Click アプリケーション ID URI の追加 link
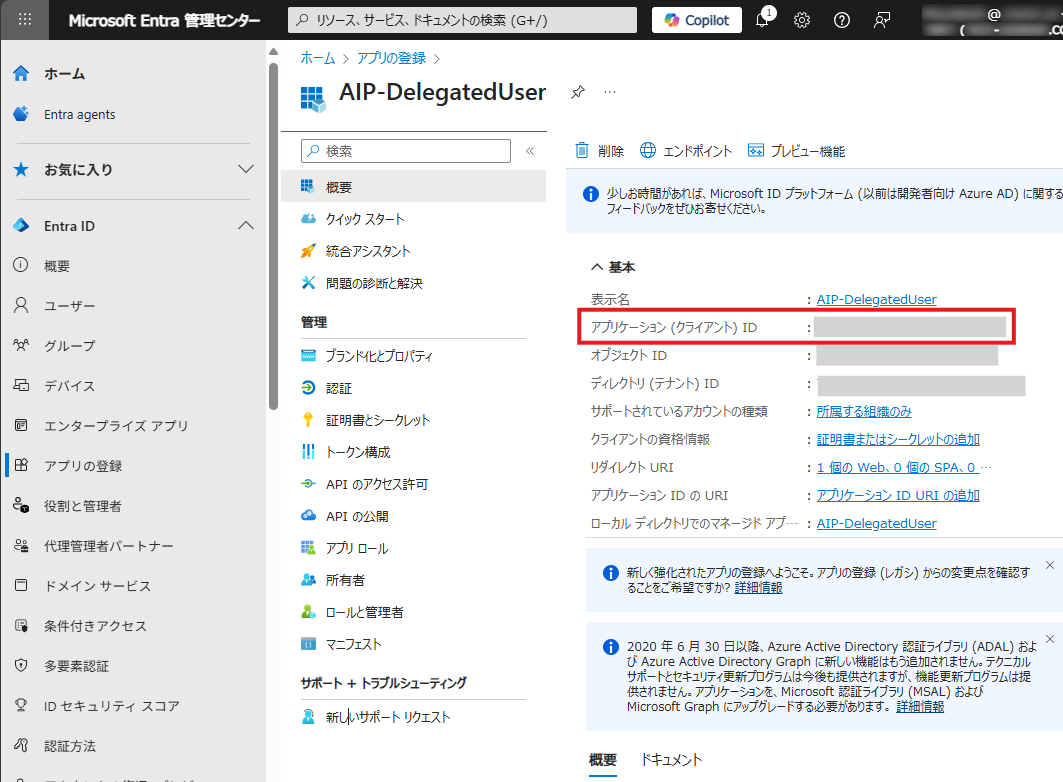Screen dimensions: 1063x782 [x=898, y=495]
